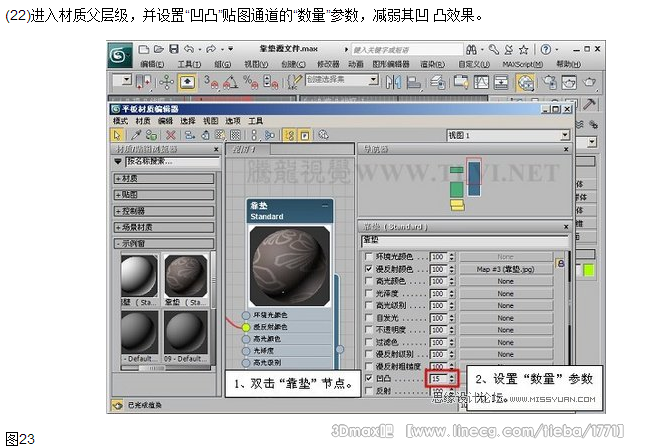Click the assign material to selection icon
This screenshot has width=653, height=448.
point(152,135)
